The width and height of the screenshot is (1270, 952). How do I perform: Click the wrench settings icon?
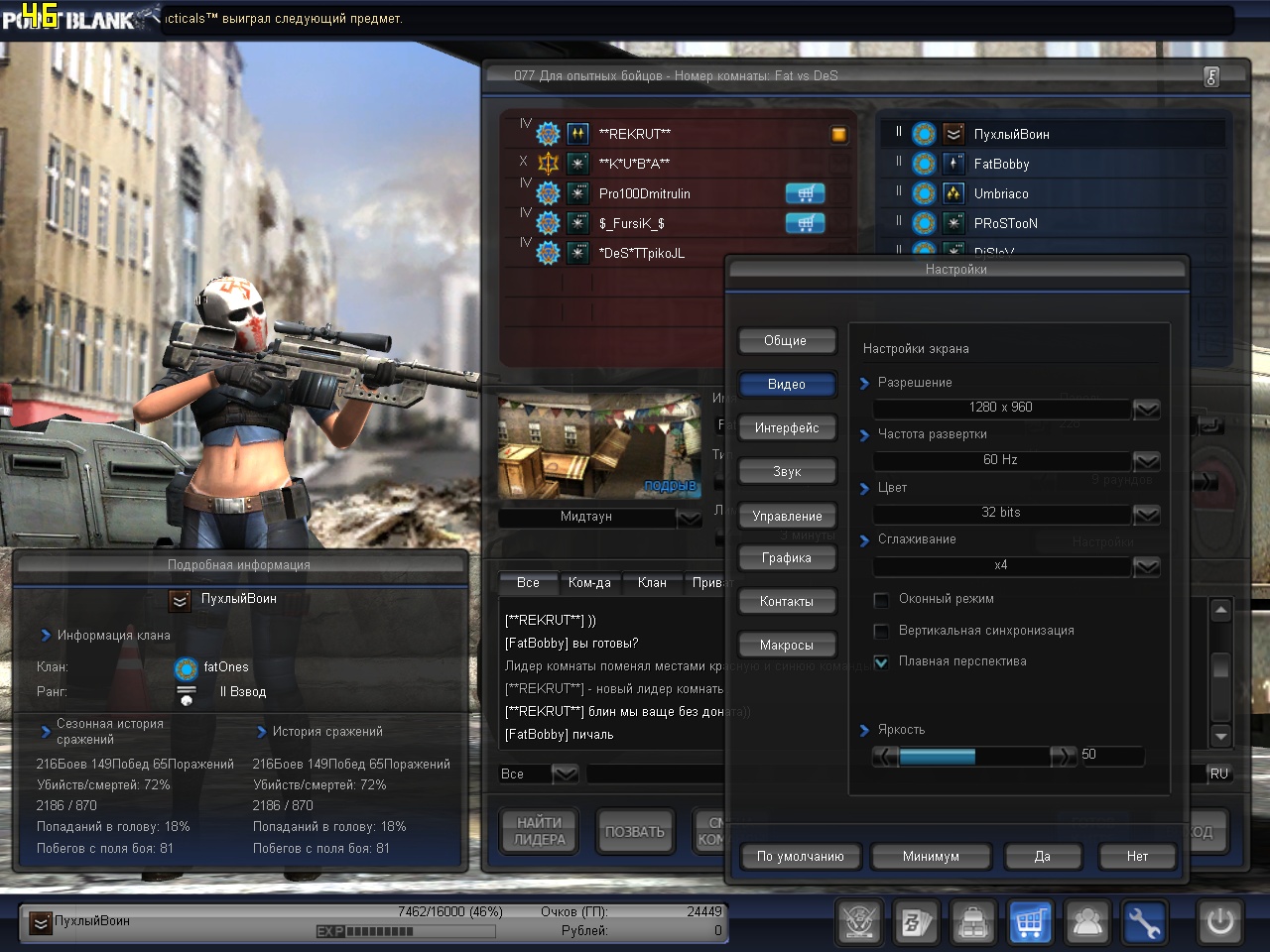tap(1144, 922)
